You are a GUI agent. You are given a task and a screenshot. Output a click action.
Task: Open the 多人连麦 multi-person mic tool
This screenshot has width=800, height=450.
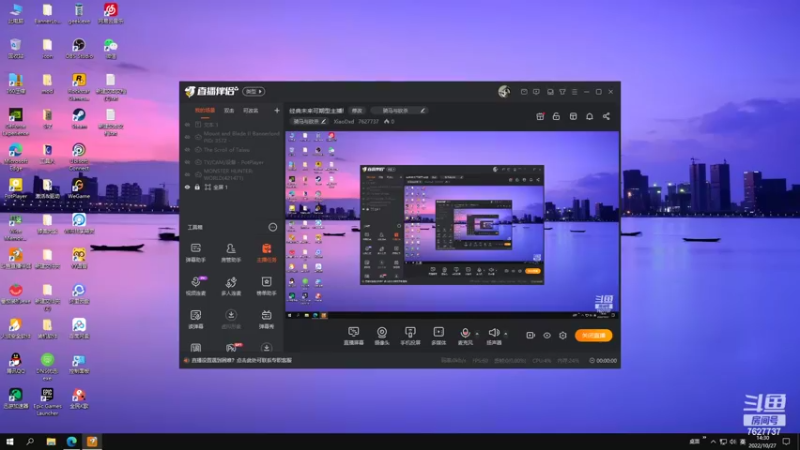[231, 286]
